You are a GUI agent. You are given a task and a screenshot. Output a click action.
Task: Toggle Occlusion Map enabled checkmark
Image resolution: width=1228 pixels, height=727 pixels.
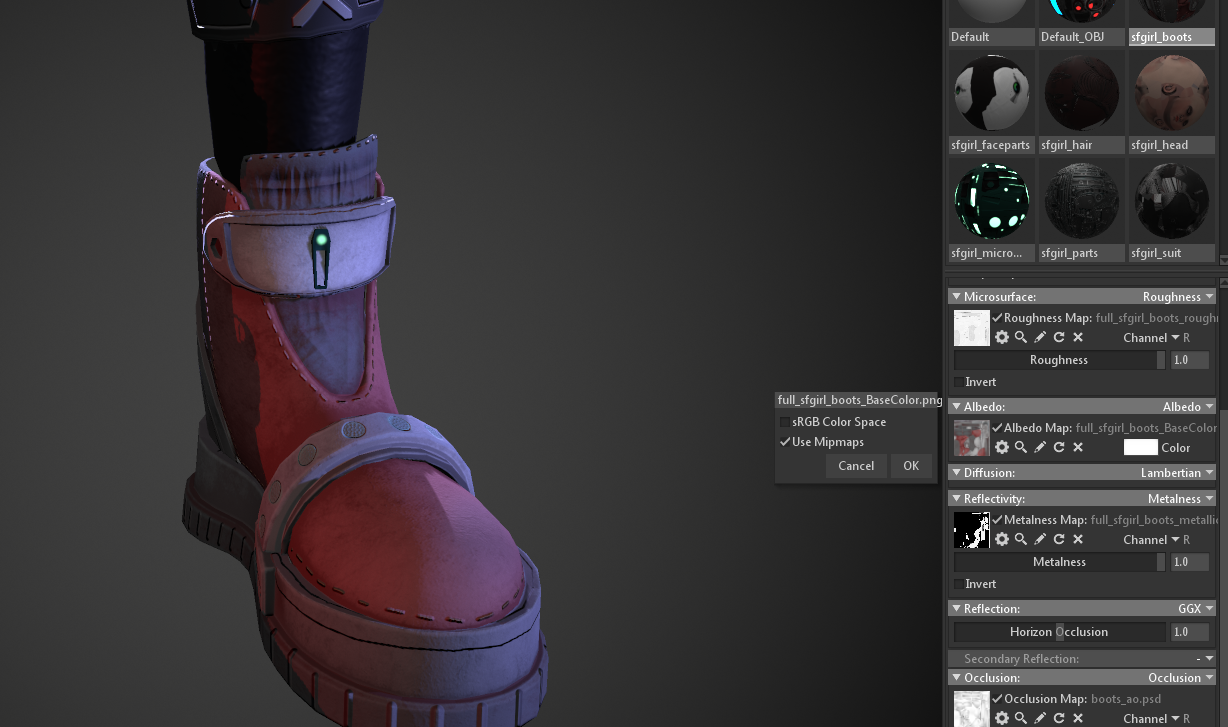point(997,699)
